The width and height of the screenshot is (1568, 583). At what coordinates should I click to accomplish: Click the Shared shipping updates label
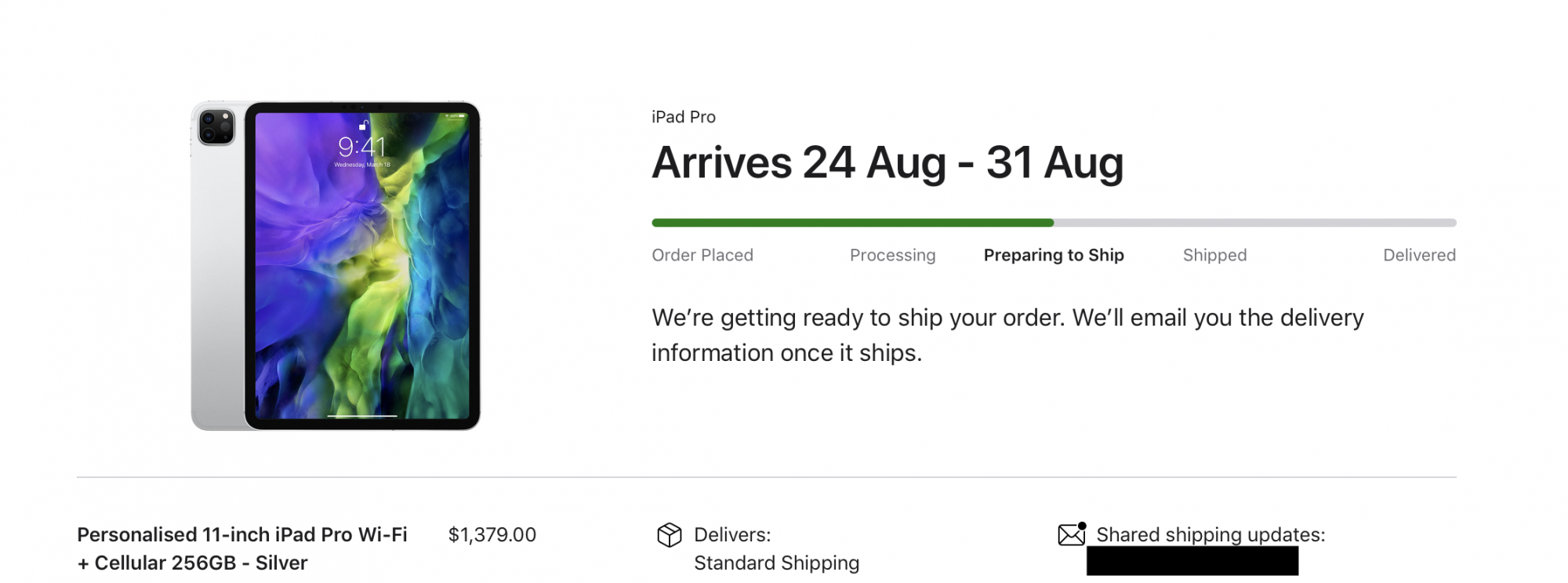(x=1210, y=535)
